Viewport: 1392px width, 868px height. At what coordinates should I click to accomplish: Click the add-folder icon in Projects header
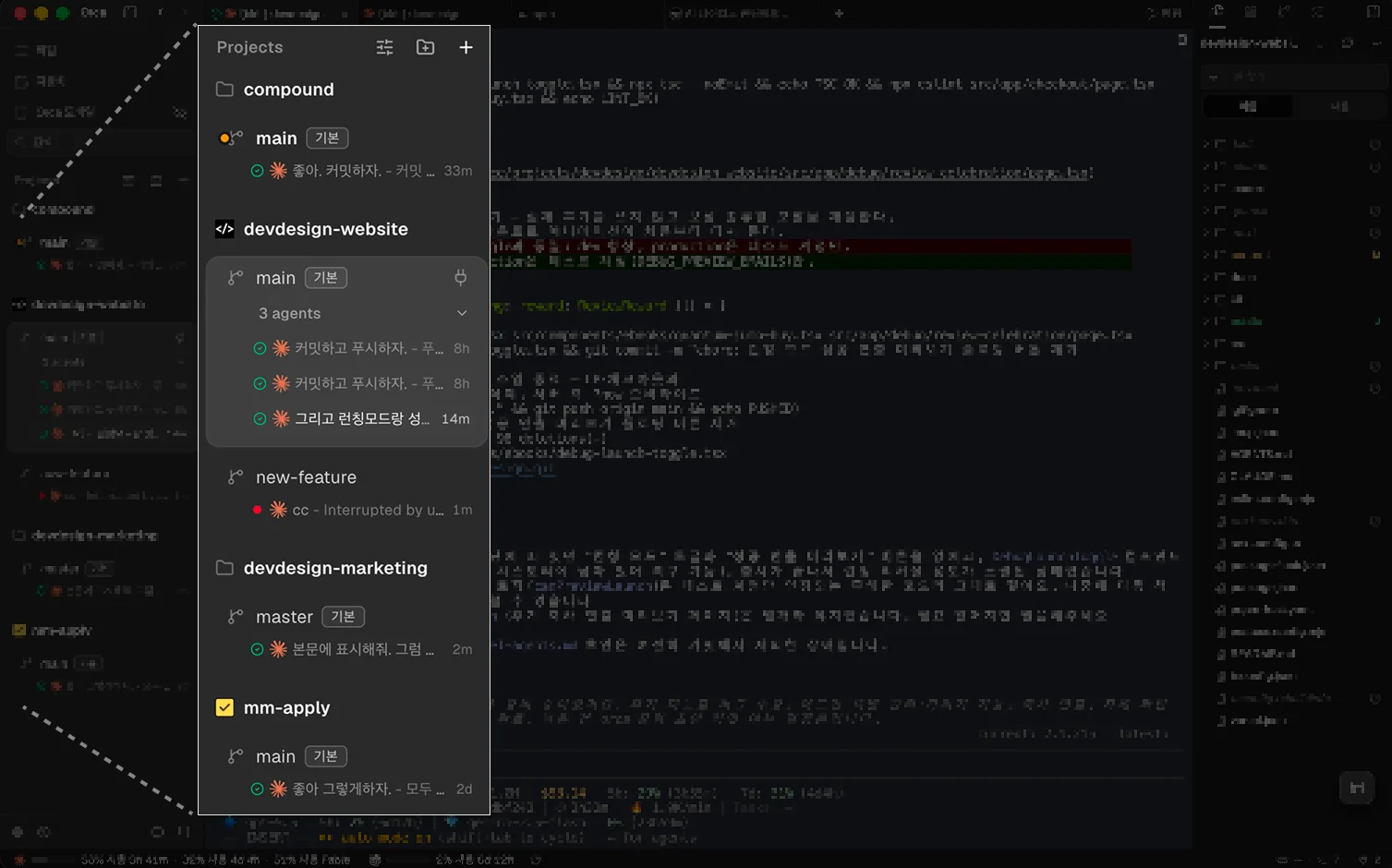click(x=426, y=47)
